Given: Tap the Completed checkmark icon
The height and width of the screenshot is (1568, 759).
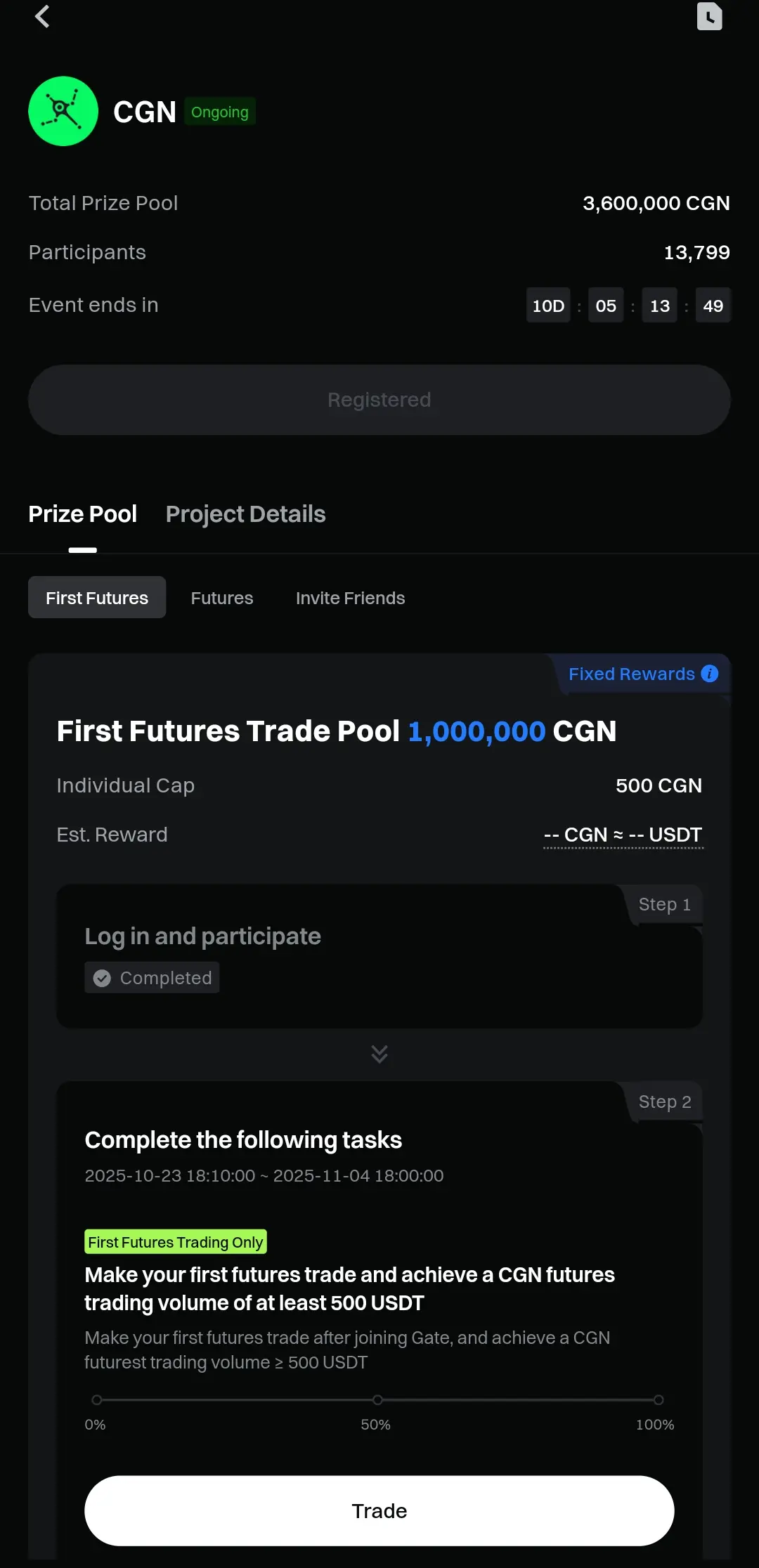Looking at the screenshot, I should click(x=102, y=979).
